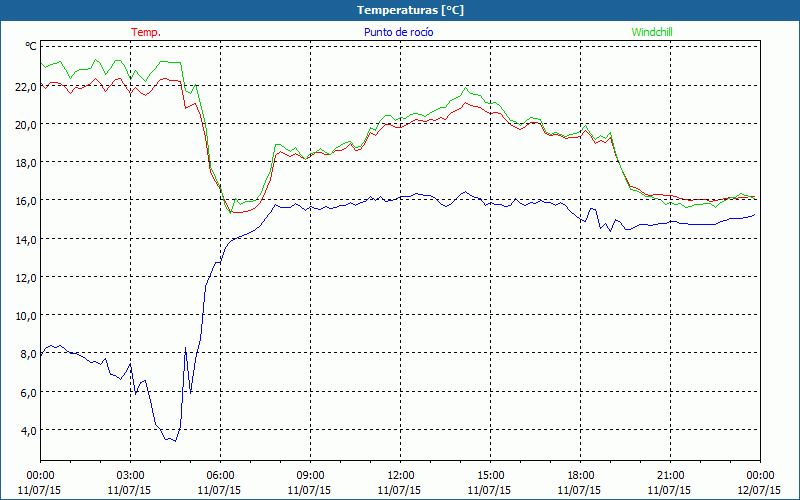
Task: Click the 16,0 y-axis value
Action: 26,201
